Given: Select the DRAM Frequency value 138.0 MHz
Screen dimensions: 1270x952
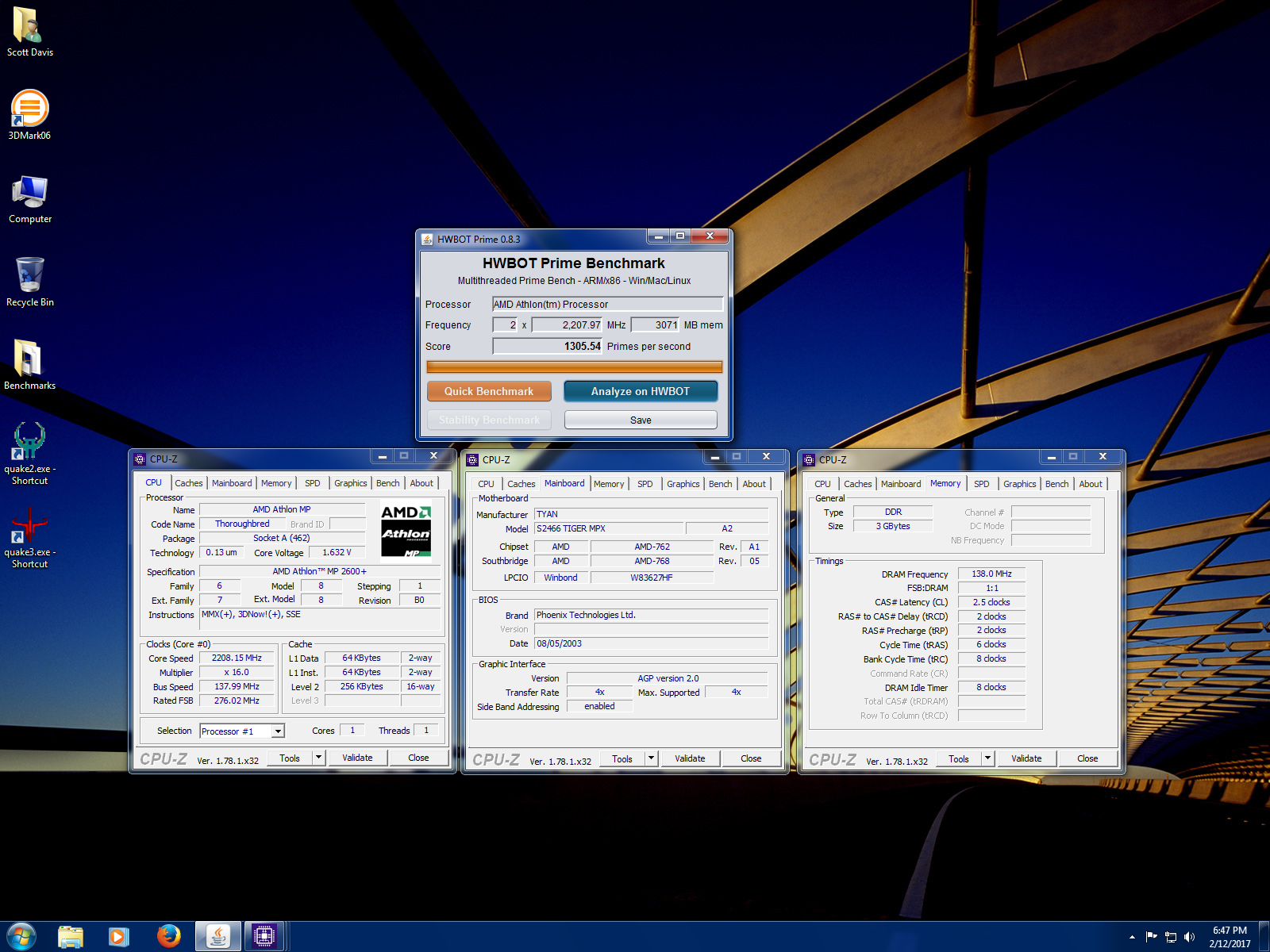Looking at the screenshot, I should (x=991, y=574).
